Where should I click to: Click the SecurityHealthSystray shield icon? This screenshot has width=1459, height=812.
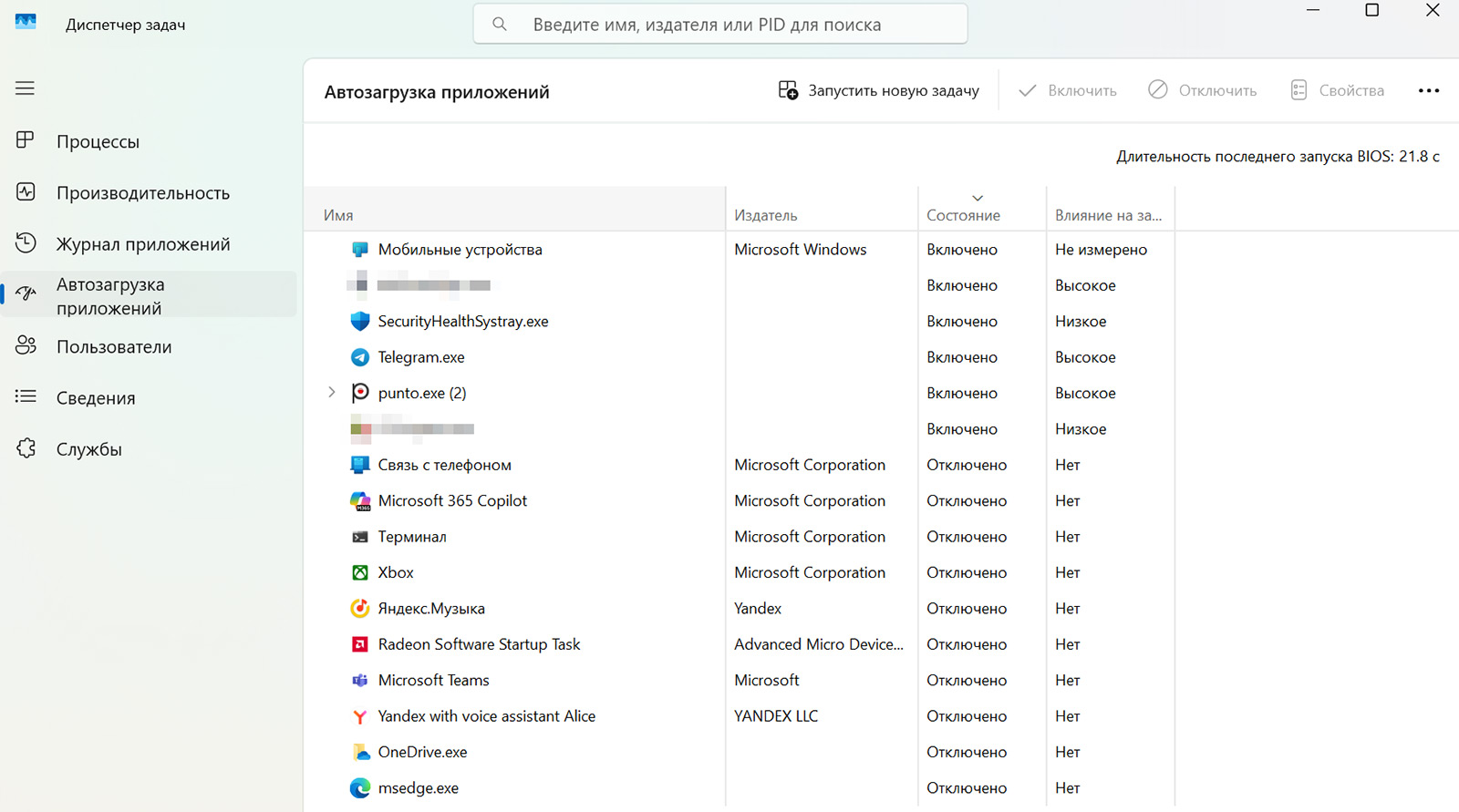360,321
